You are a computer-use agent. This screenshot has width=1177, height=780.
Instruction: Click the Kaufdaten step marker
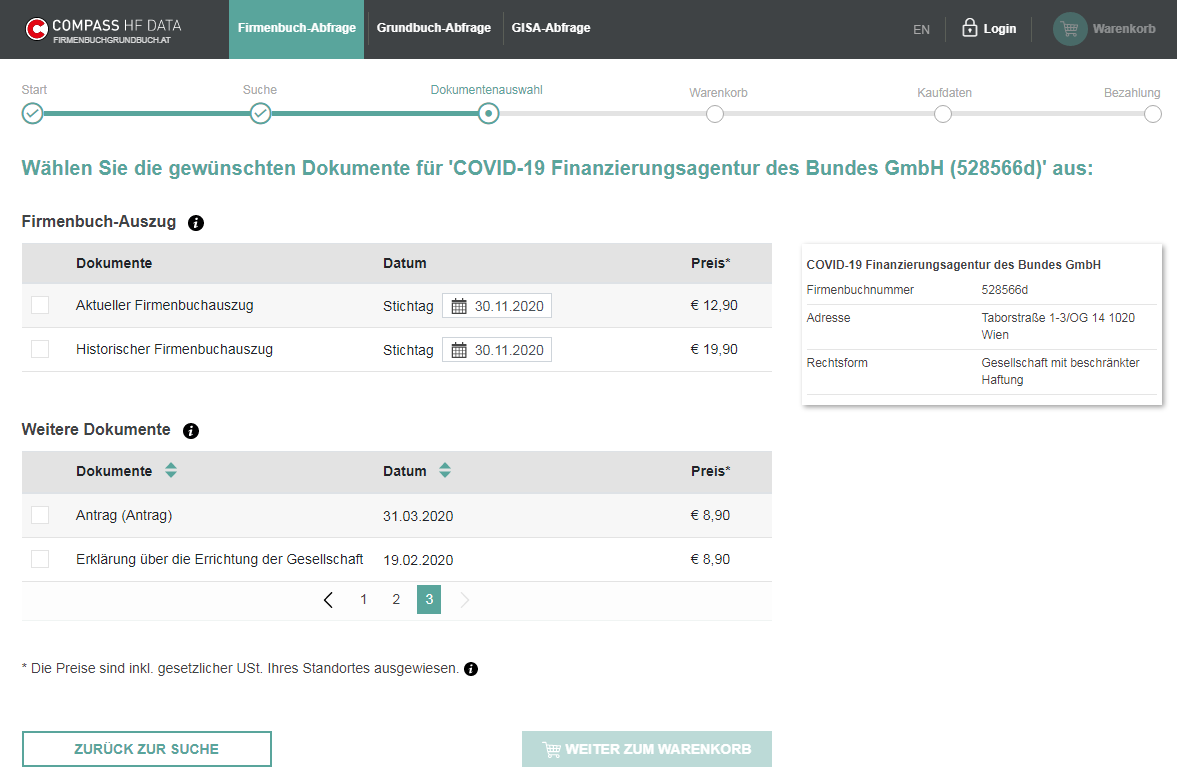click(x=943, y=114)
